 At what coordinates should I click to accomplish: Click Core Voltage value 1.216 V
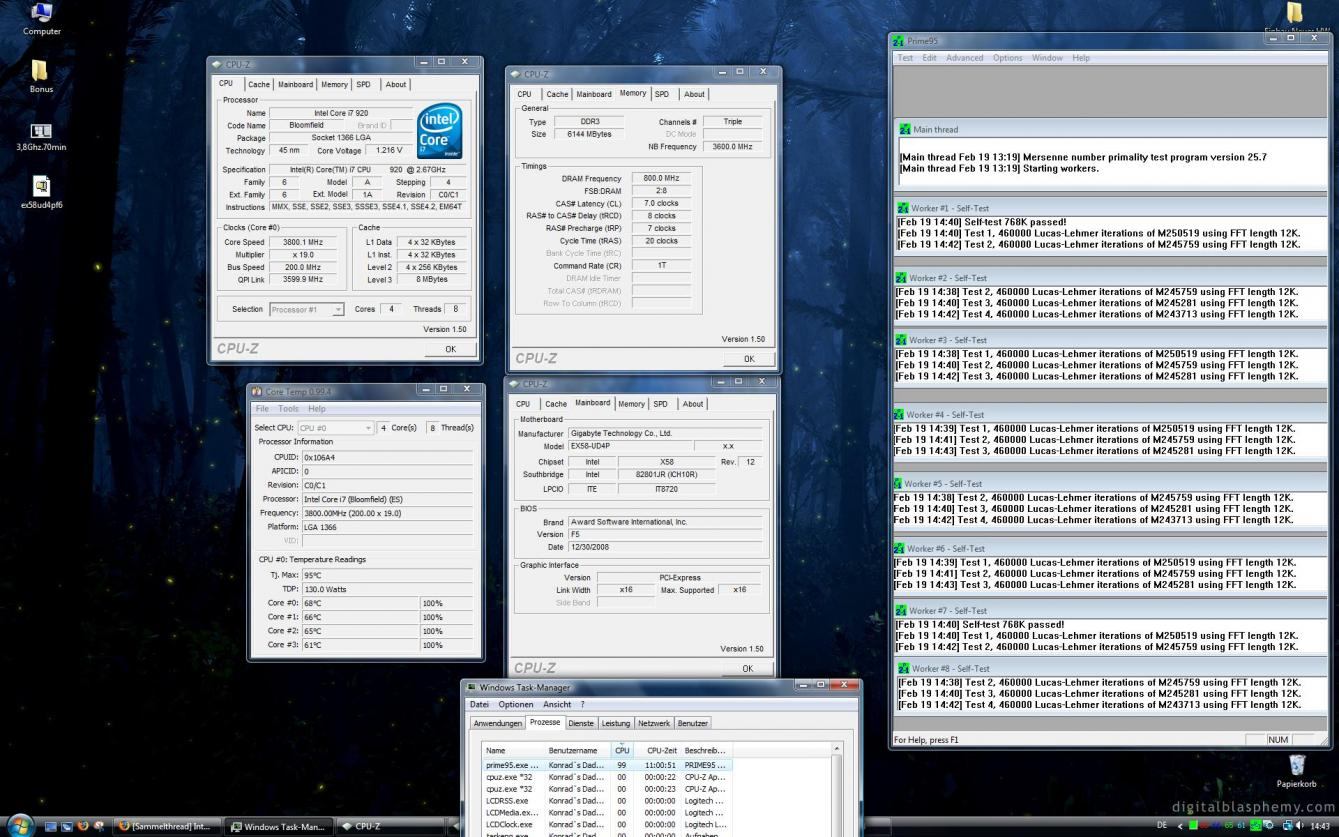(388, 150)
